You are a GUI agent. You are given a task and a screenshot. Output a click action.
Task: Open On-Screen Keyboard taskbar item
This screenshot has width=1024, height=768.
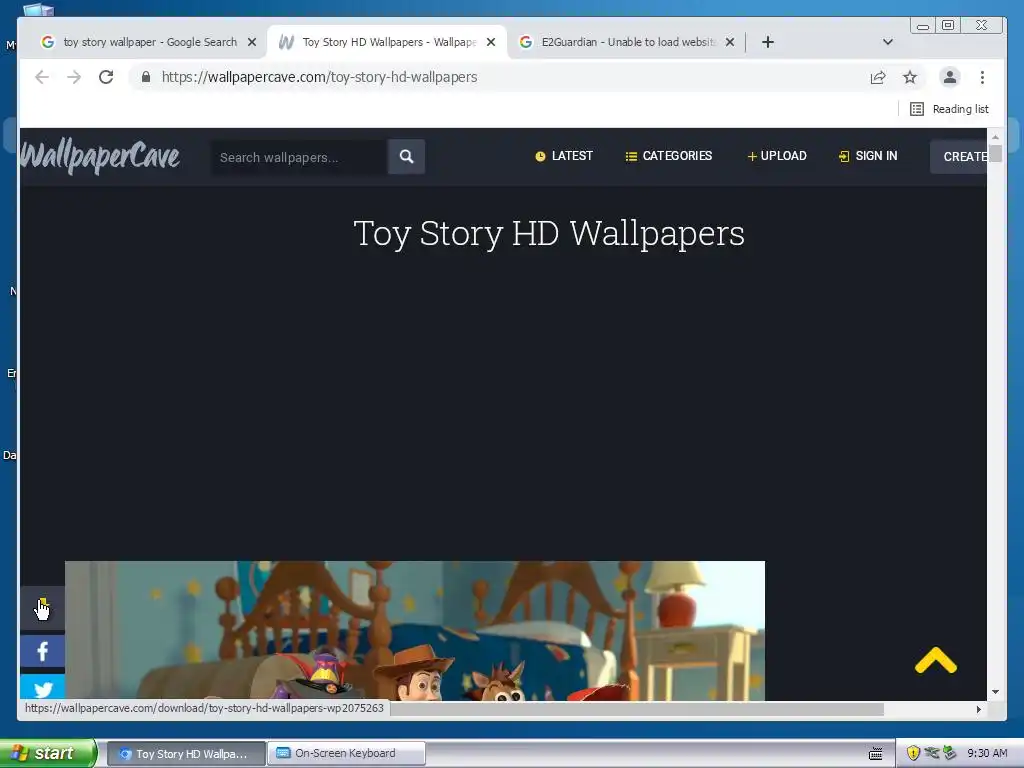point(346,753)
